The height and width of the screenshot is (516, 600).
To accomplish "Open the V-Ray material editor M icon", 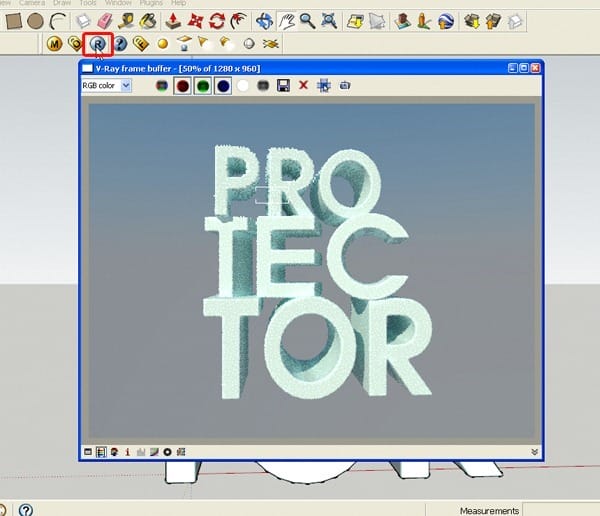I will (54, 44).
